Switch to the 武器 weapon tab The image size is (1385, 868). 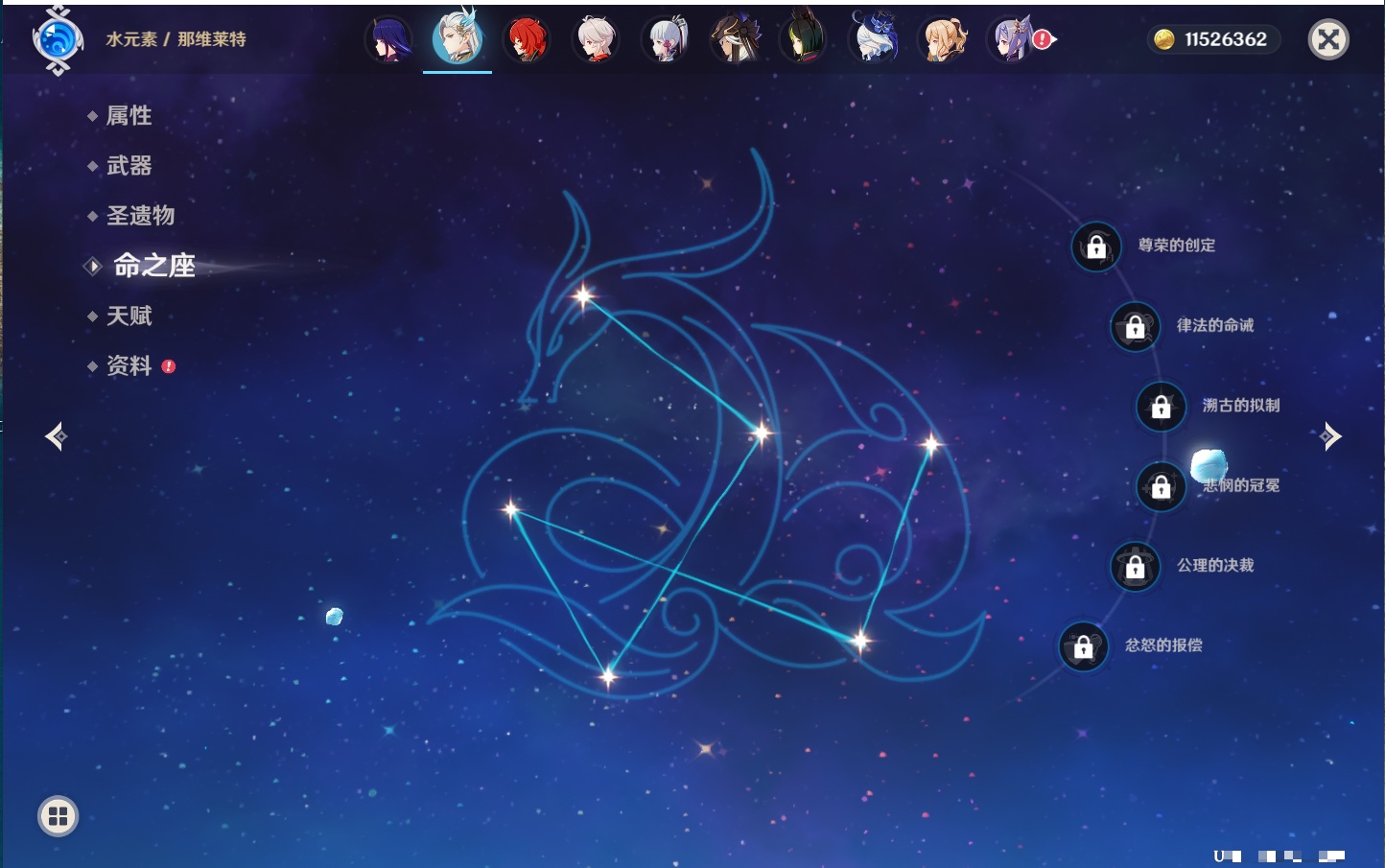[x=129, y=166]
